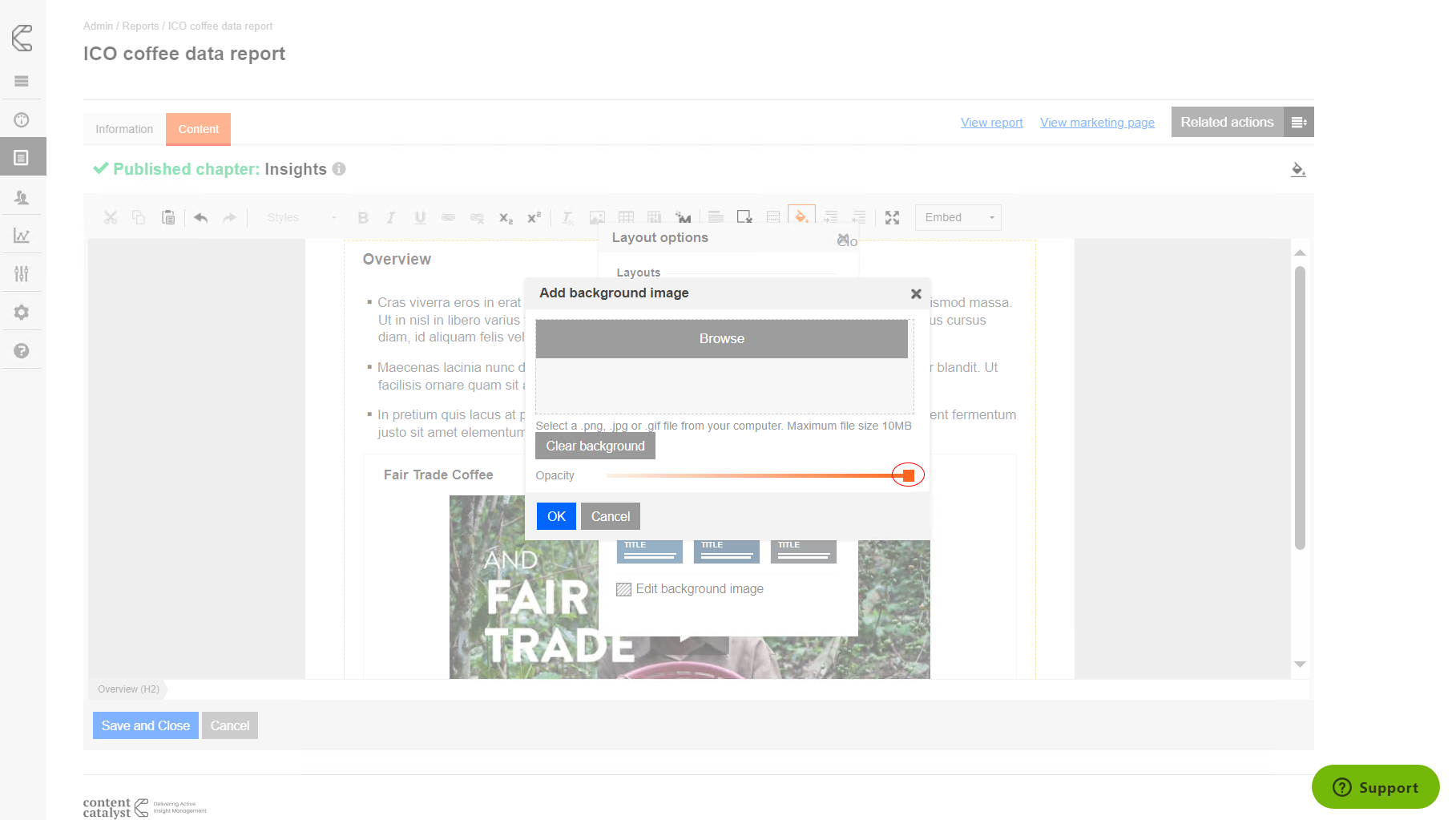Click info icon beside Insights chapter
The image size is (1456, 820).
pos(339,169)
